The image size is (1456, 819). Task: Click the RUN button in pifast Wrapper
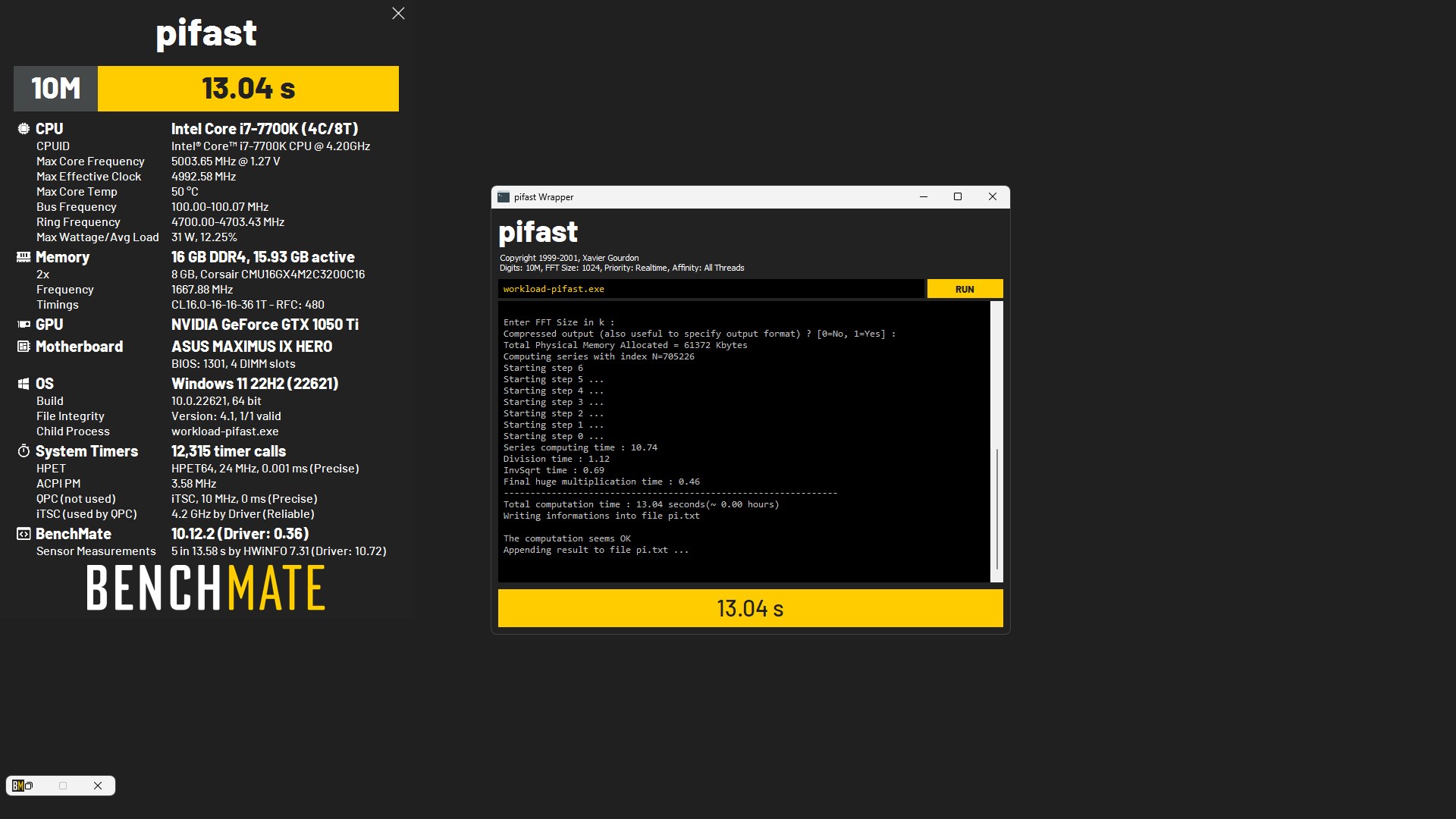[965, 289]
